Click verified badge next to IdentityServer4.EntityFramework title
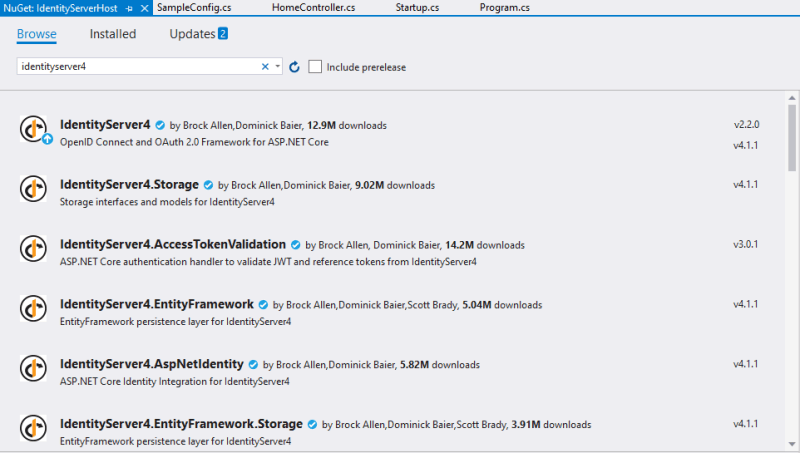Image resolution: width=800 pixels, height=453 pixels. (263, 305)
